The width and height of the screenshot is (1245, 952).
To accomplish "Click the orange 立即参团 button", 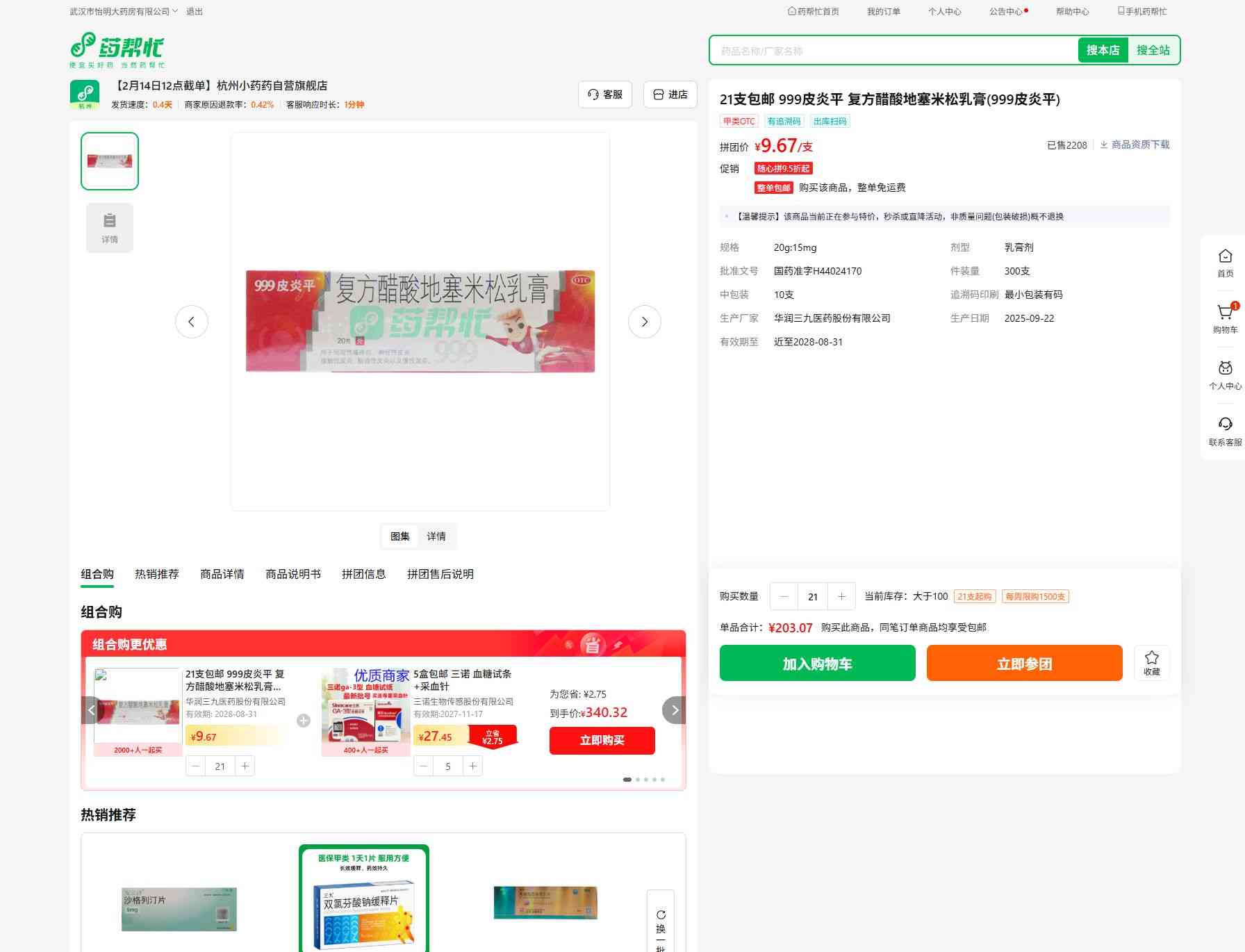I will [1024, 663].
